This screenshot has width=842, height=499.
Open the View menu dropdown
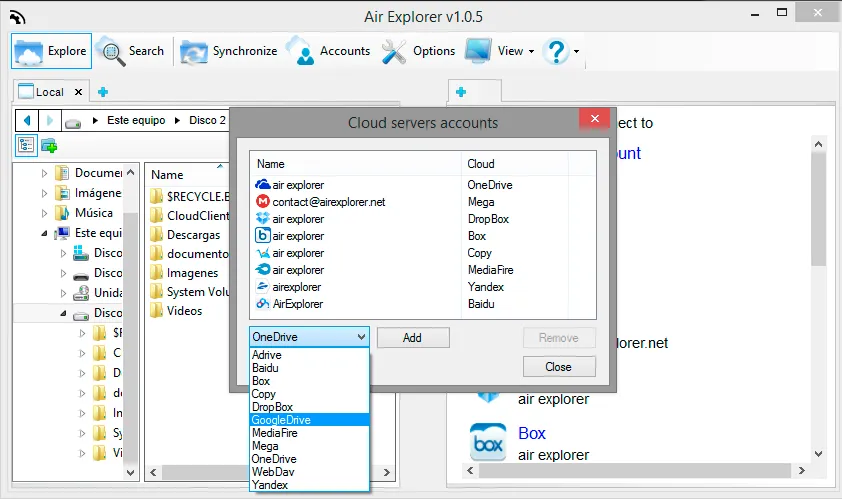(500, 51)
